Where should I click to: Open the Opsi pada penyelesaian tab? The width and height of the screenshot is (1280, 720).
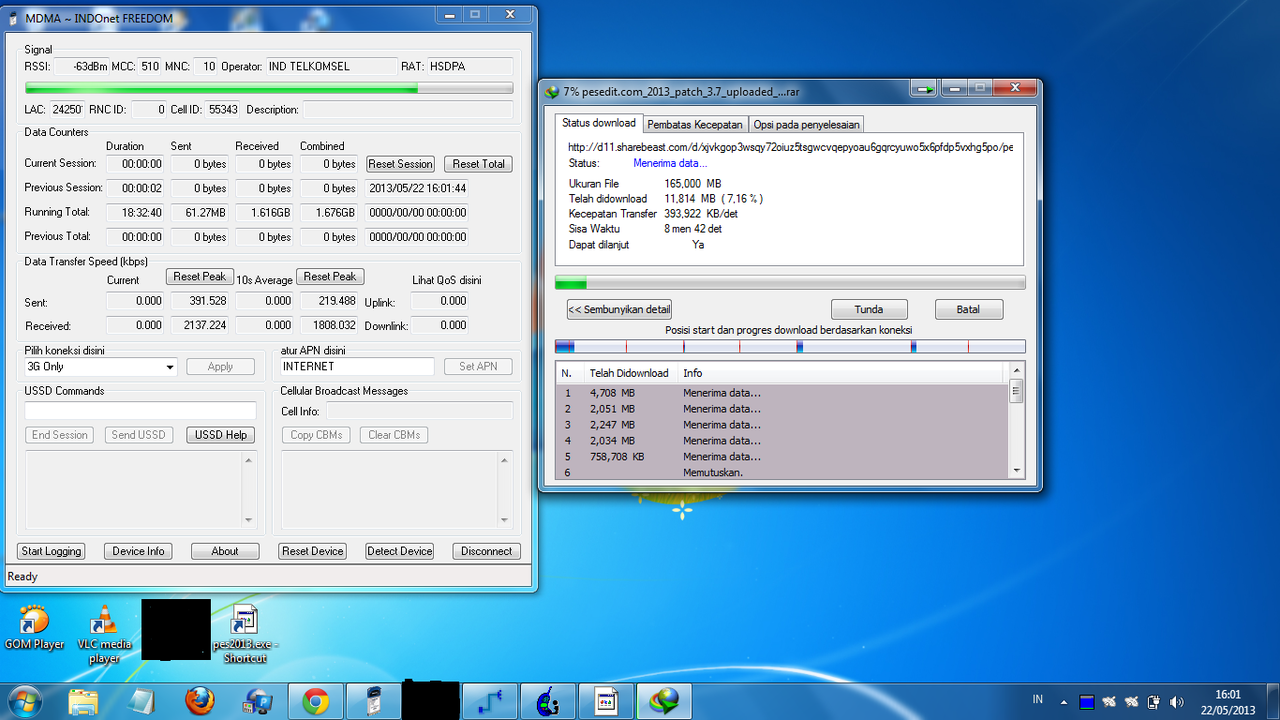tap(806, 125)
